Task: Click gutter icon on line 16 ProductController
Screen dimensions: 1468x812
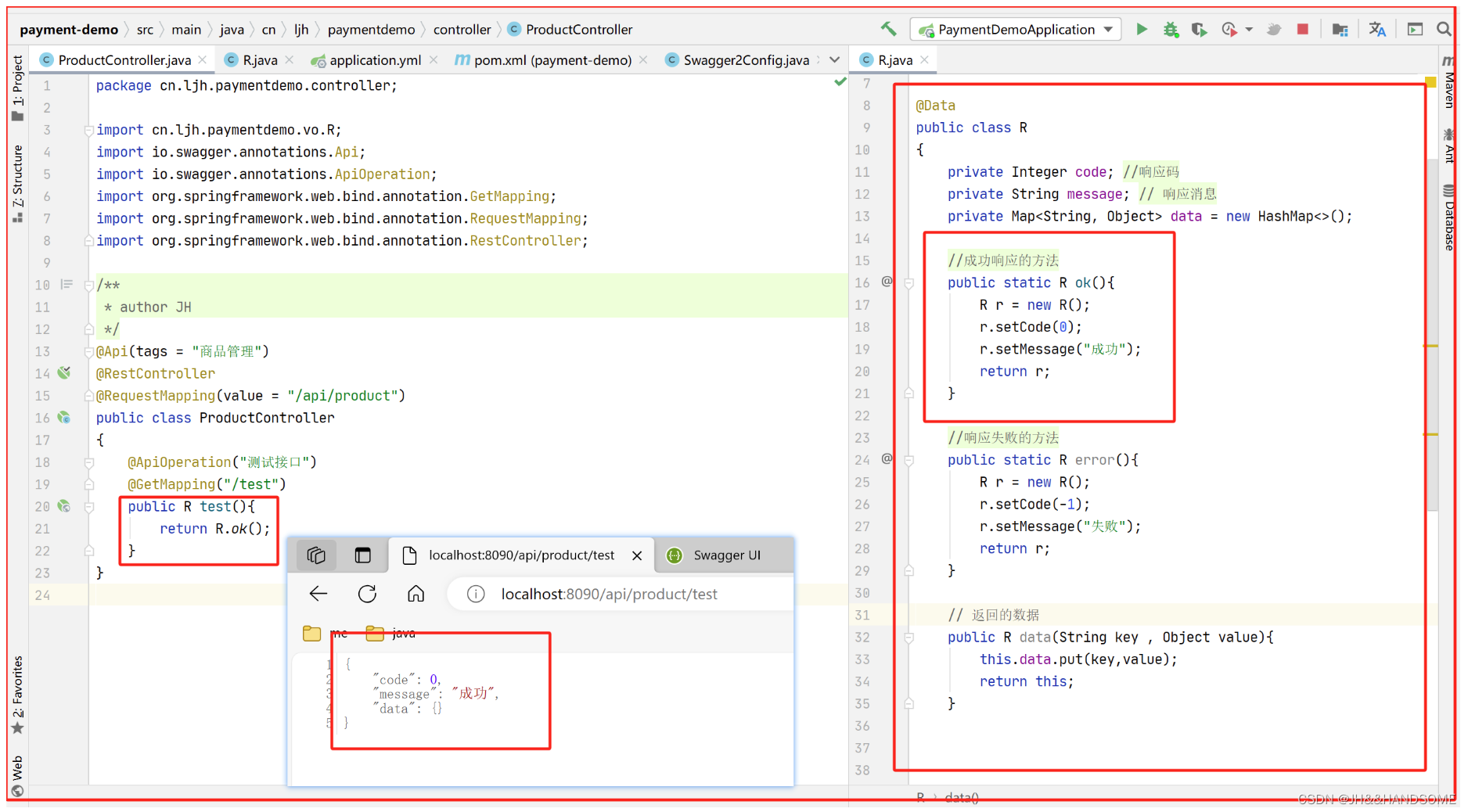Action: coord(64,418)
